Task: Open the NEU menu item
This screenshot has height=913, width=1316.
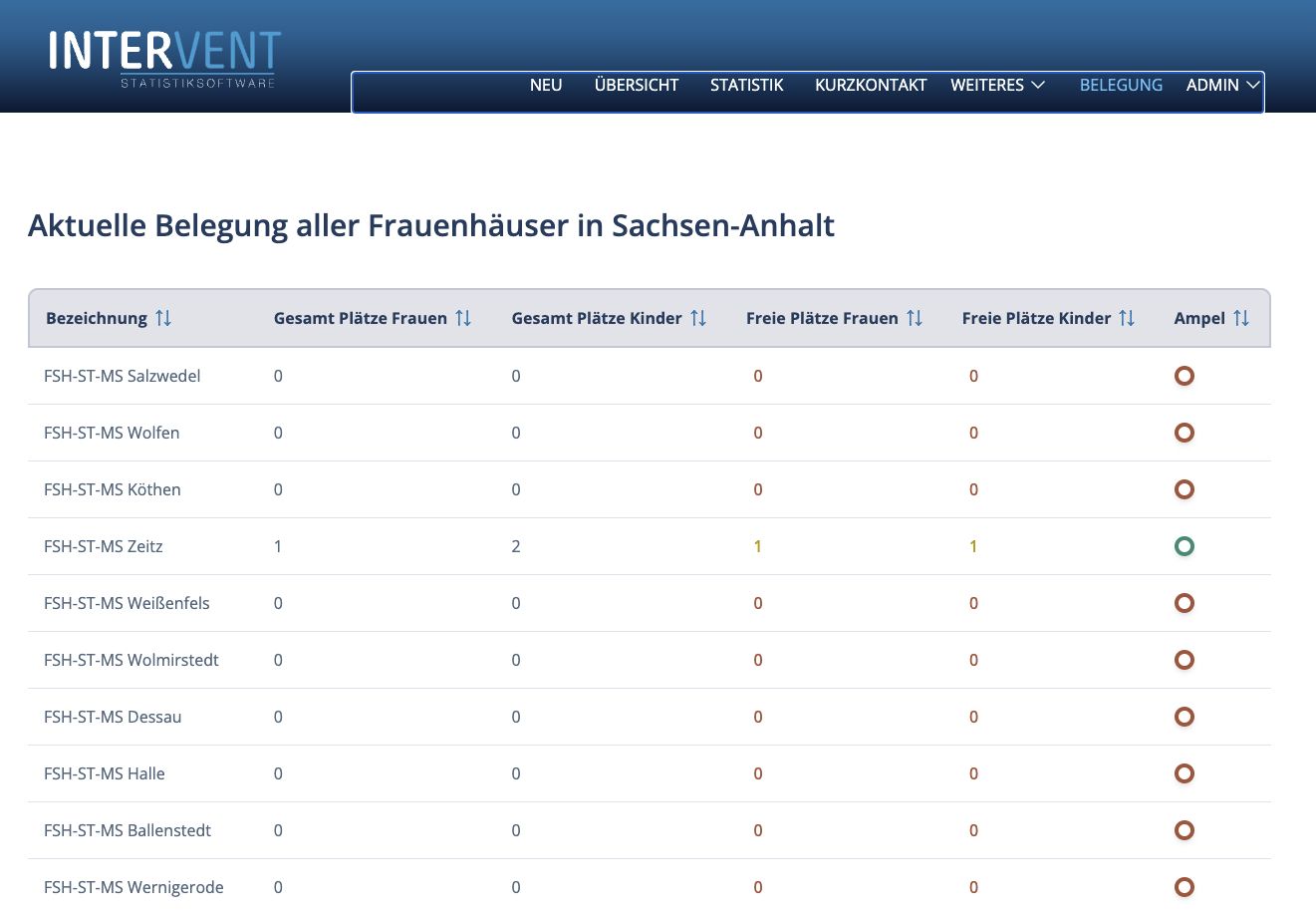Action: coord(546,85)
